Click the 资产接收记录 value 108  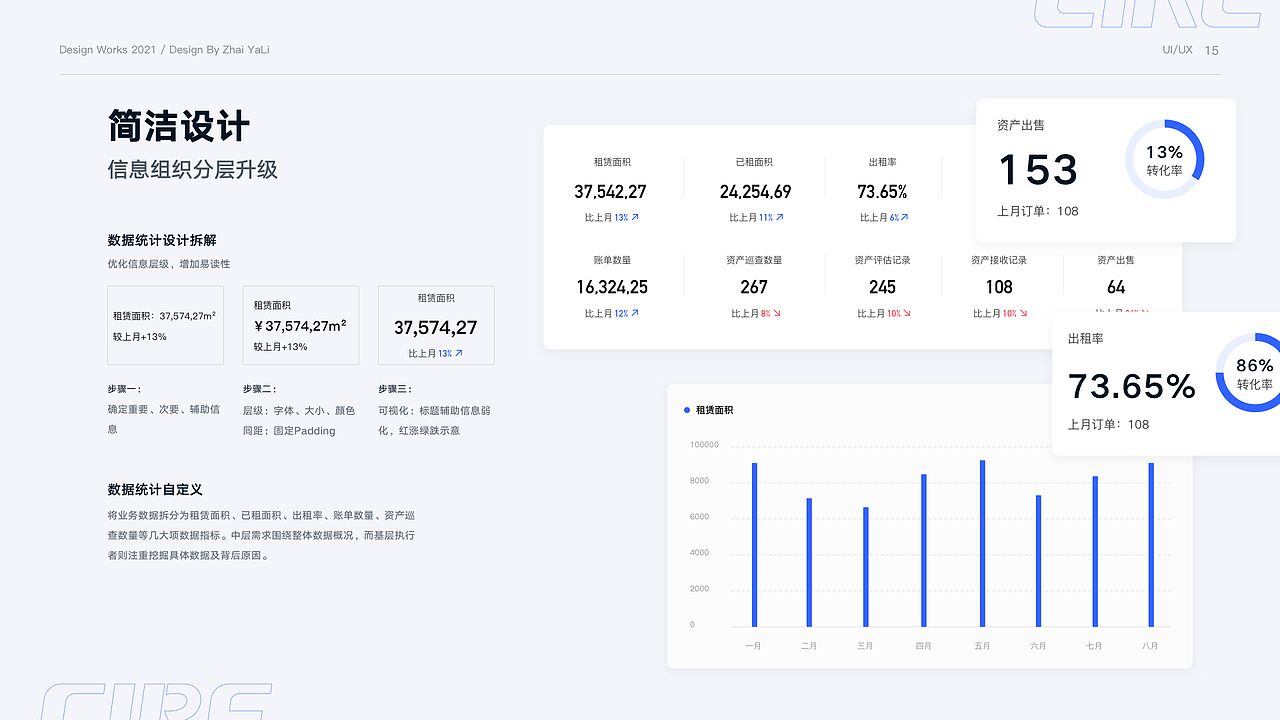coord(999,287)
